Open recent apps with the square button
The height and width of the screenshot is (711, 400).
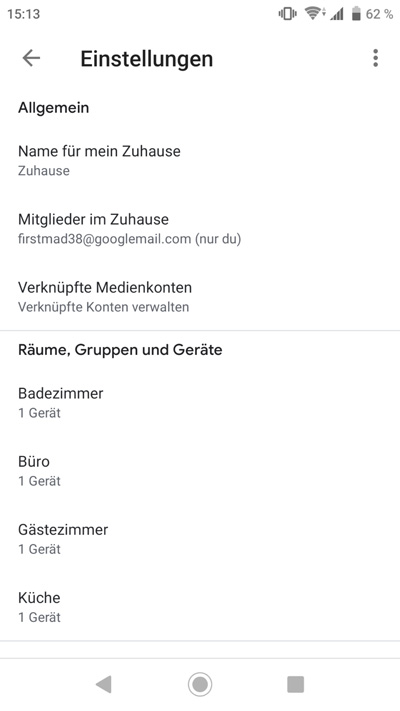coord(296,684)
